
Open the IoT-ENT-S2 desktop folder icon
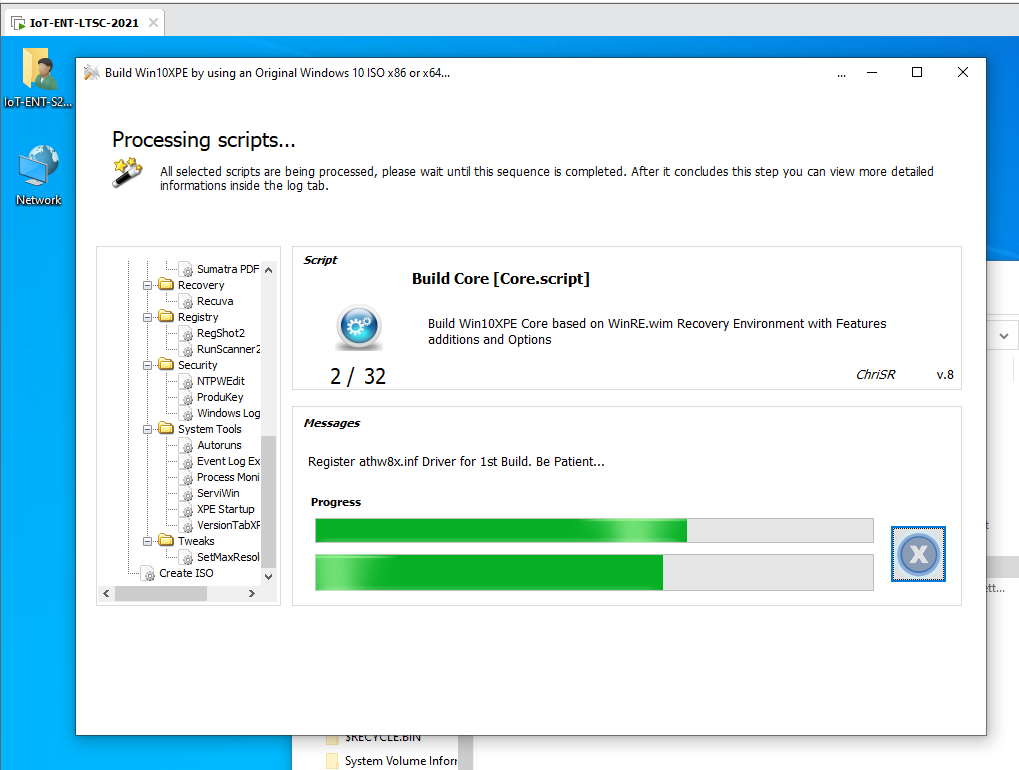click(x=38, y=68)
